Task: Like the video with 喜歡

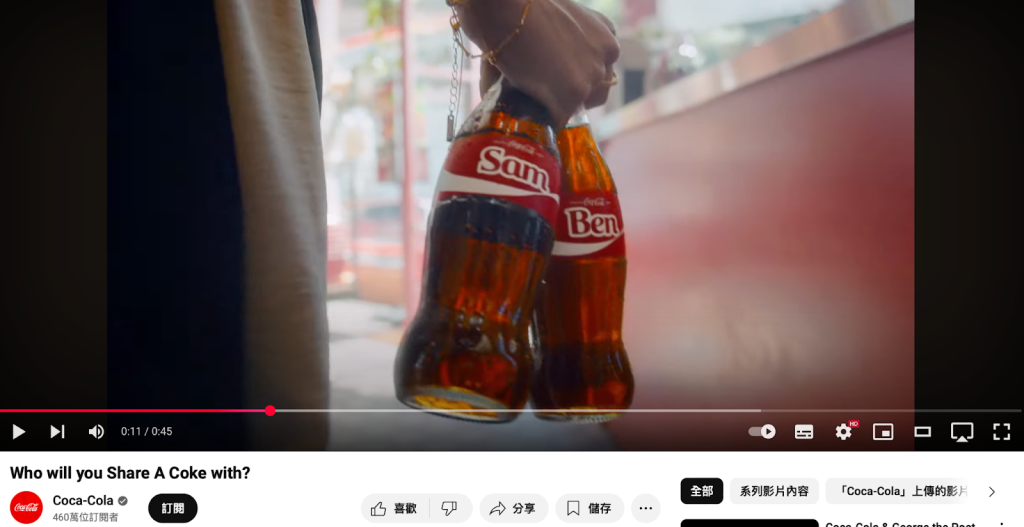Action: click(x=394, y=508)
